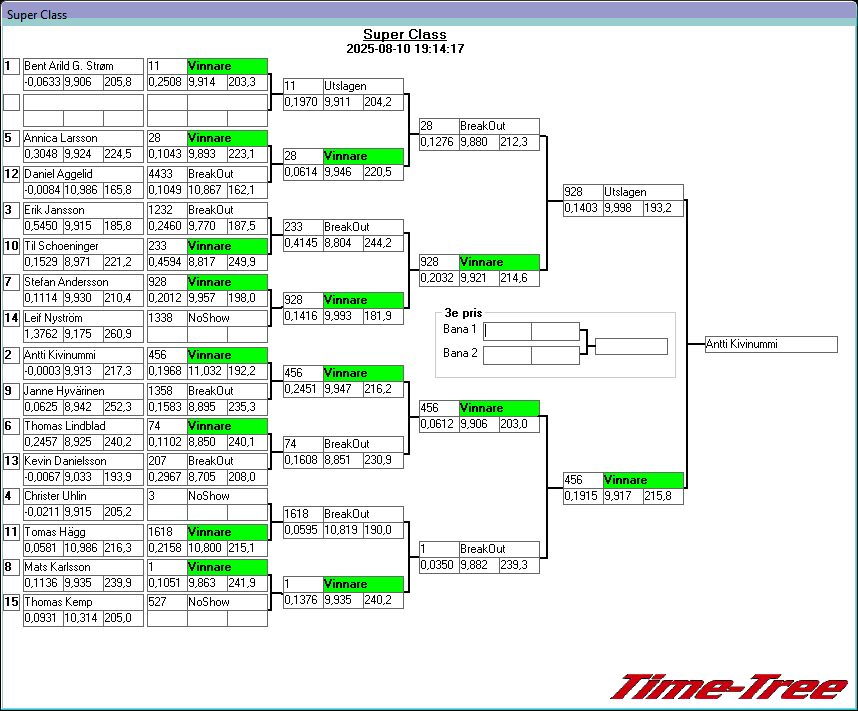Select the reaction time cell showing 1,3762

coord(42,334)
